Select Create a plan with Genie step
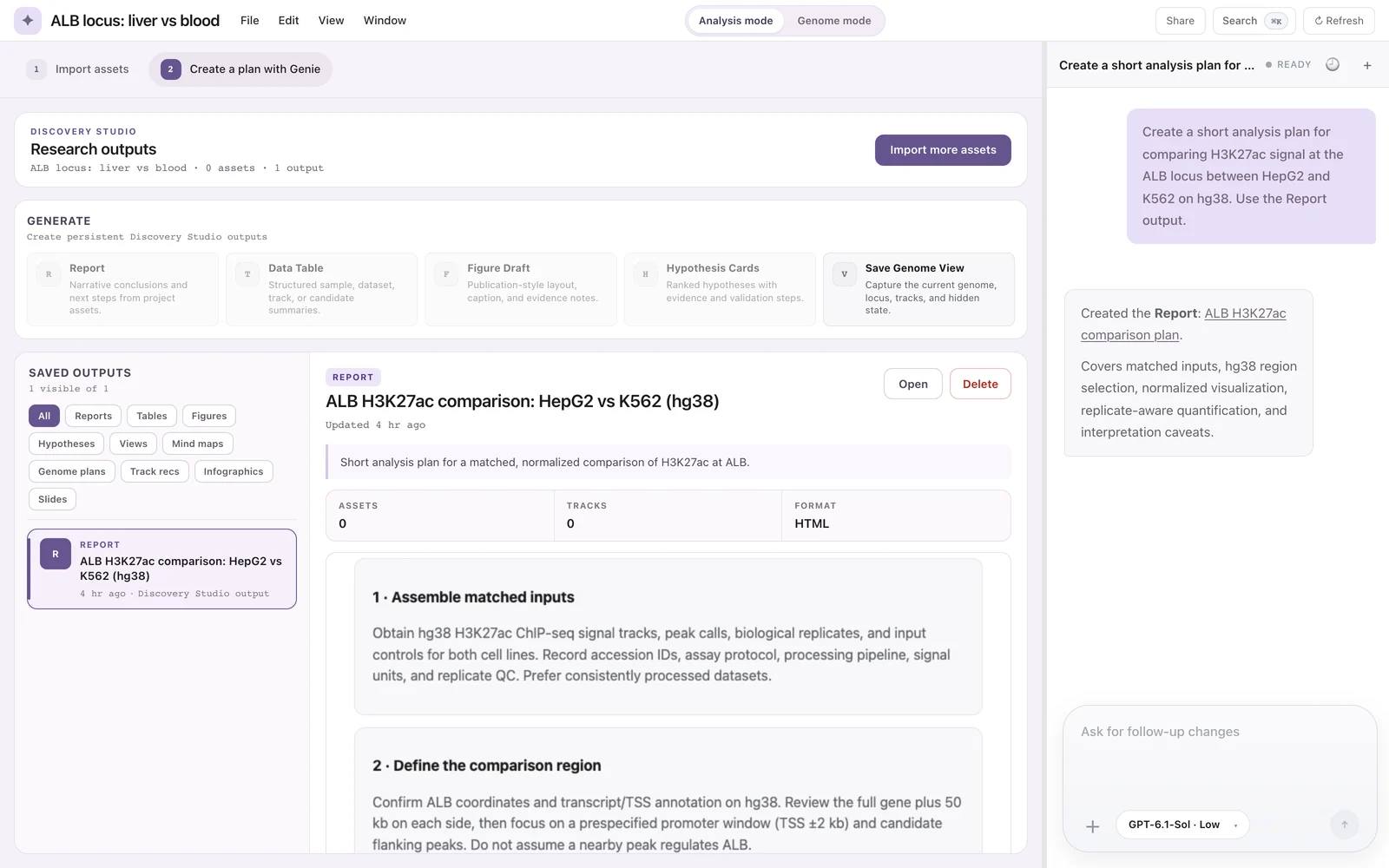The image size is (1389, 868). (x=240, y=69)
